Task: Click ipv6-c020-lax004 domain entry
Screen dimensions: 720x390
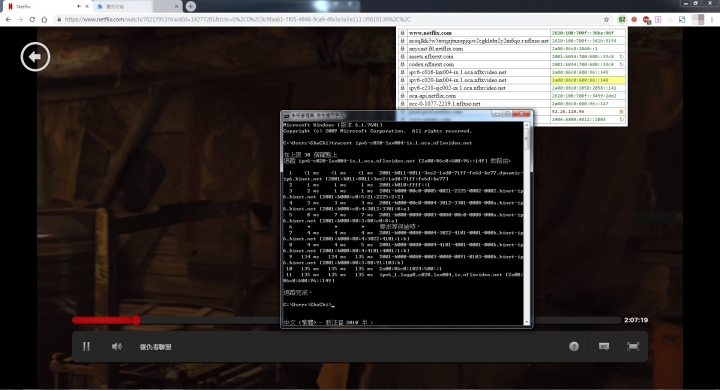Action: pos(457,80)
